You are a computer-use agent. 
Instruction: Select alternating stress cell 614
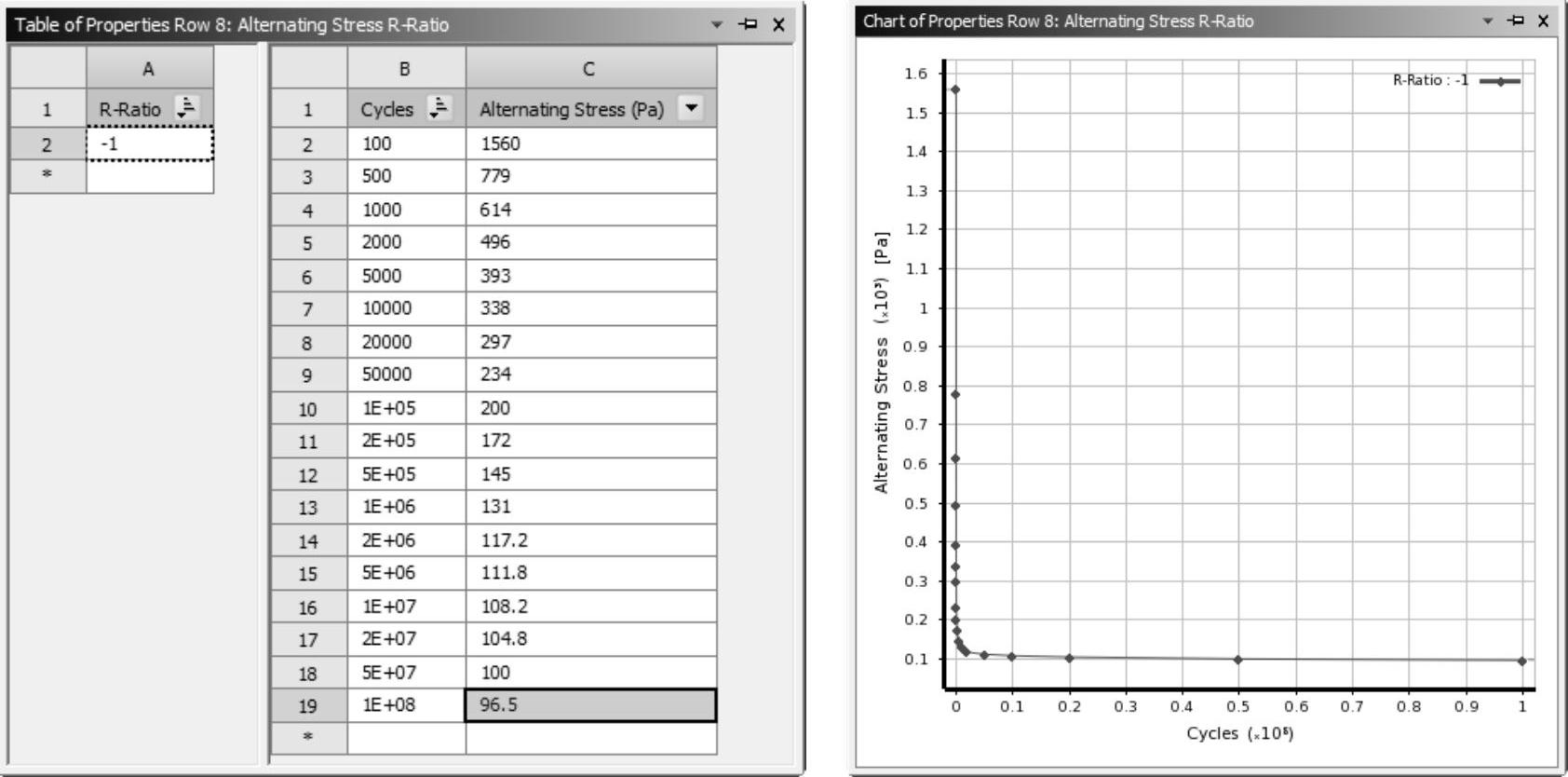[591, 210]
